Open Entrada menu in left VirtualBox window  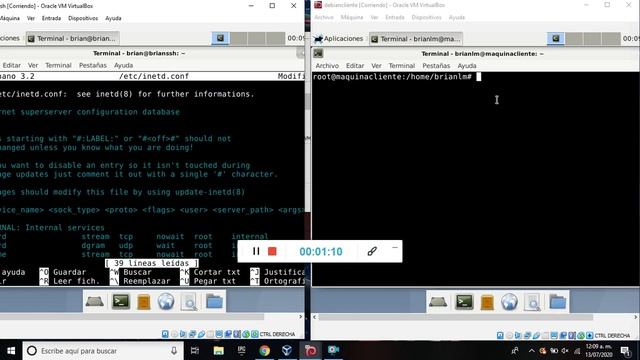(51, 18)
